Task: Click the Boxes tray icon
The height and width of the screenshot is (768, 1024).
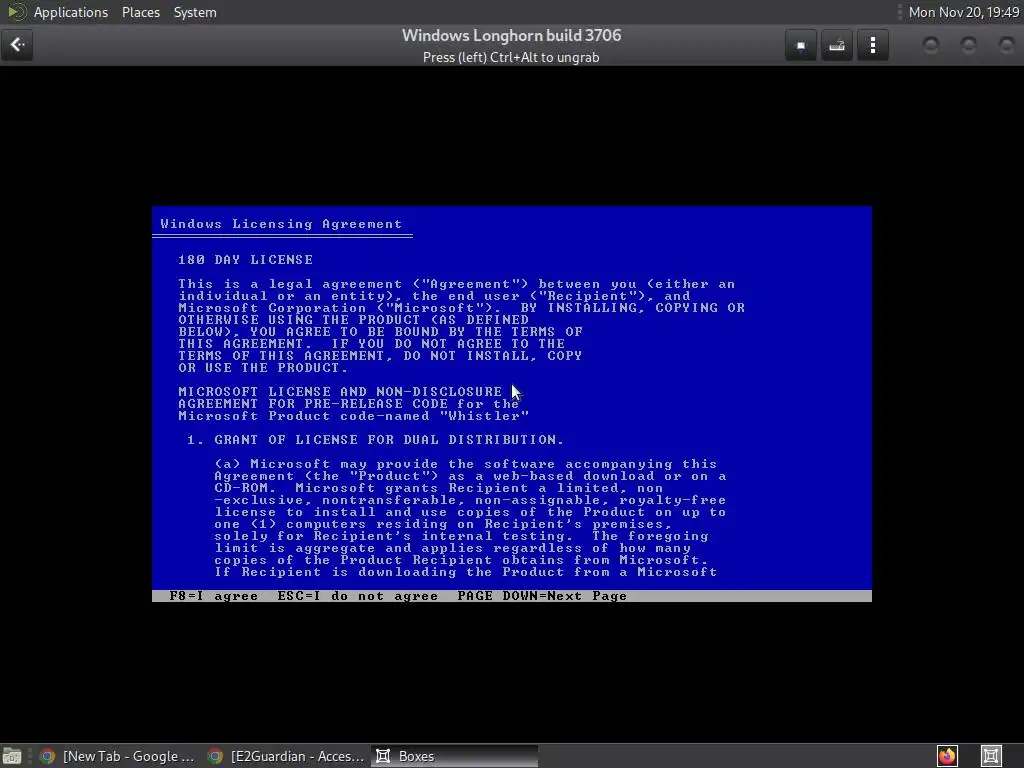Action: pos(991,756)
